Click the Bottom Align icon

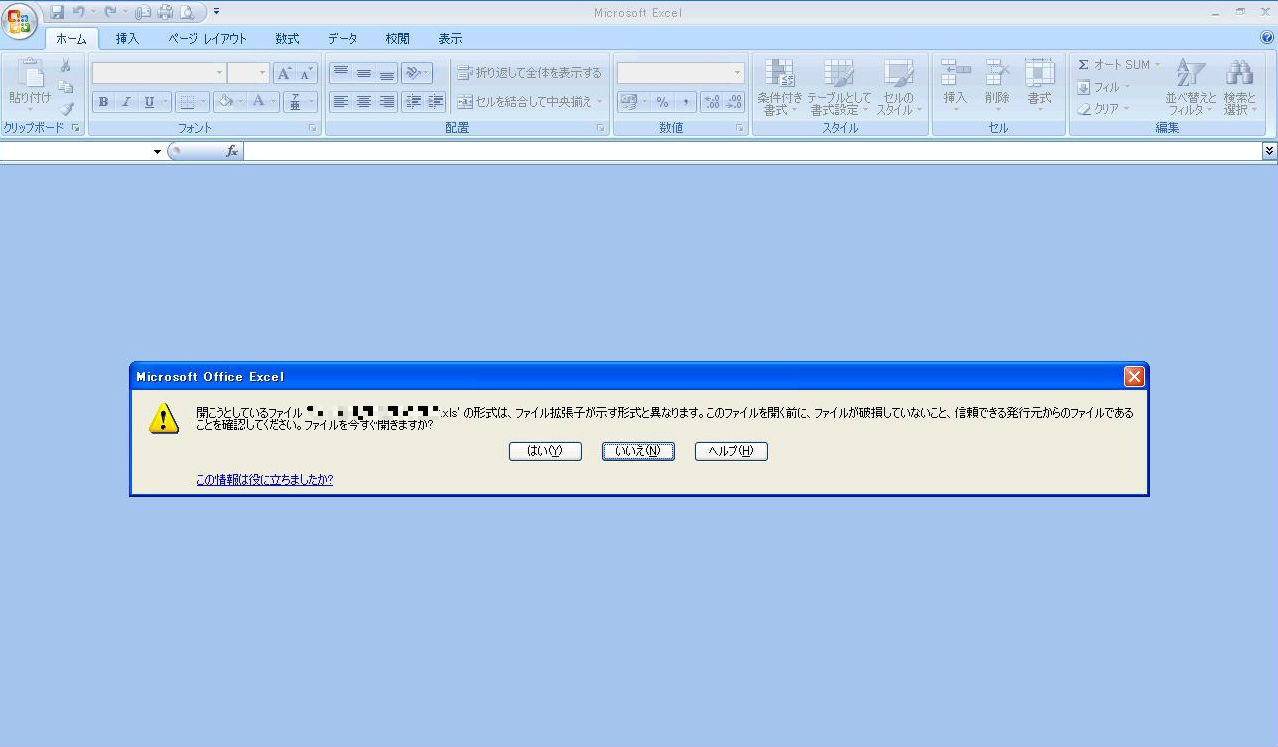coord(387,73)
